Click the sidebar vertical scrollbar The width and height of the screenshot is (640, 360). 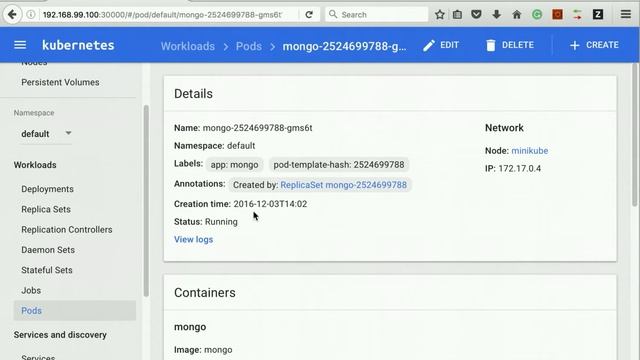[x=146, y=201]
